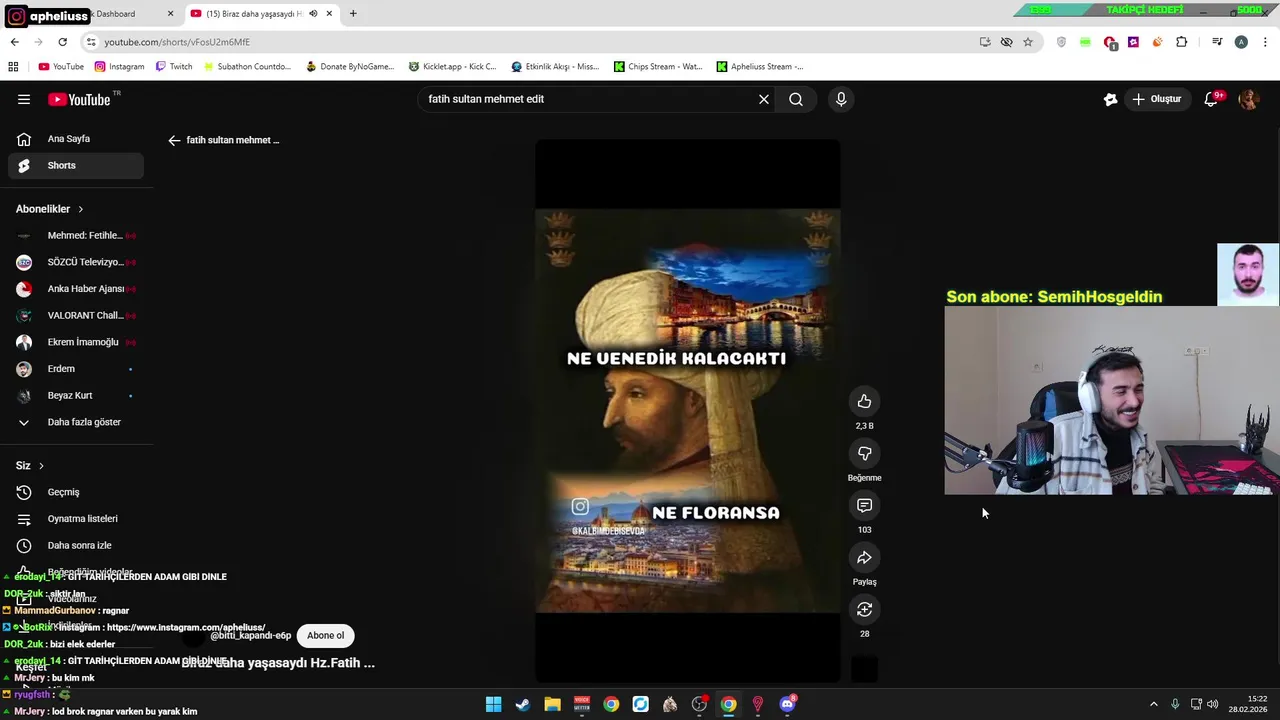Viewport: 1280px width, 720px height.
Task: Open the browser apps grid icon
Action: (13, 67)
